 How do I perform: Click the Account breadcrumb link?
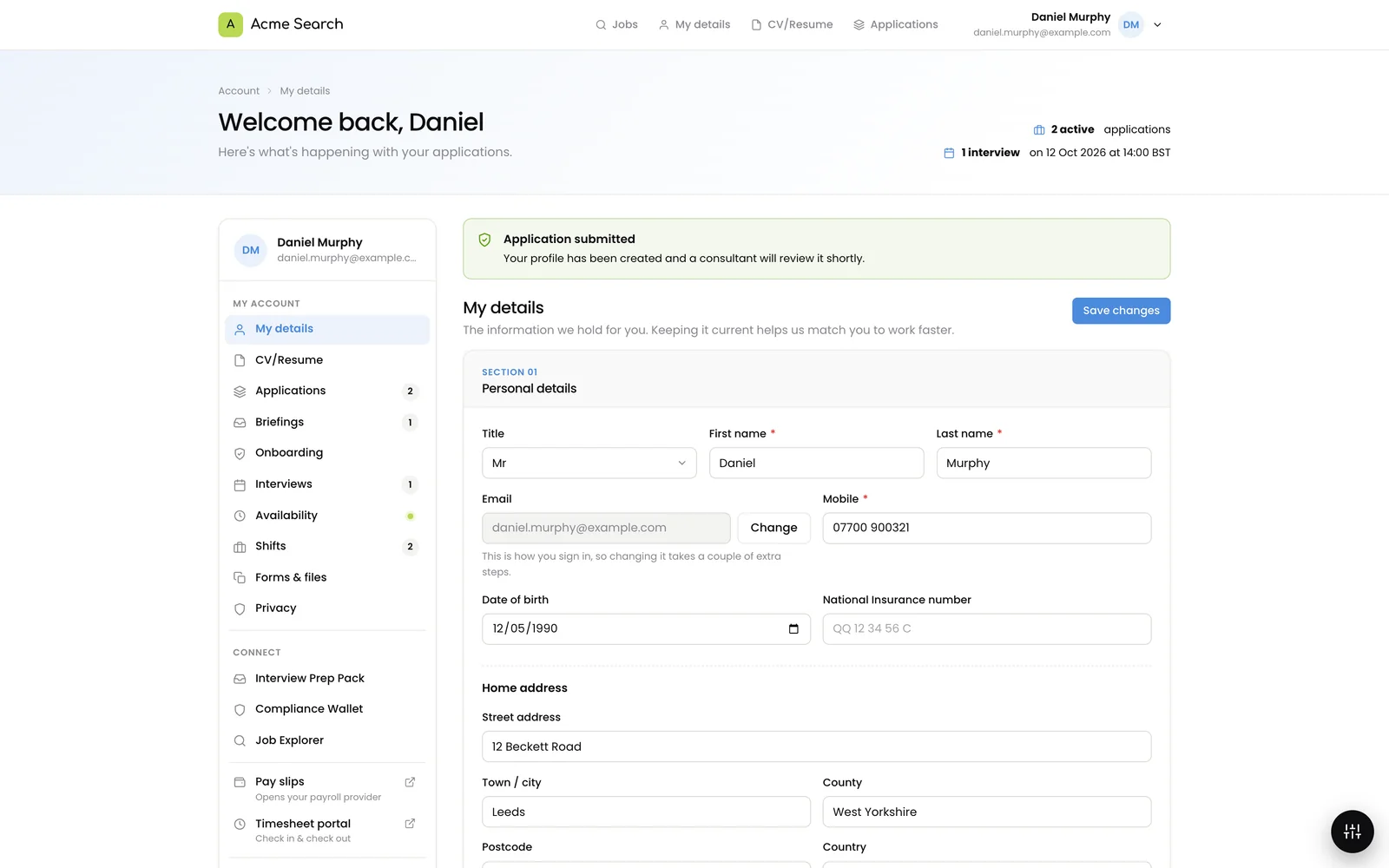239,91
